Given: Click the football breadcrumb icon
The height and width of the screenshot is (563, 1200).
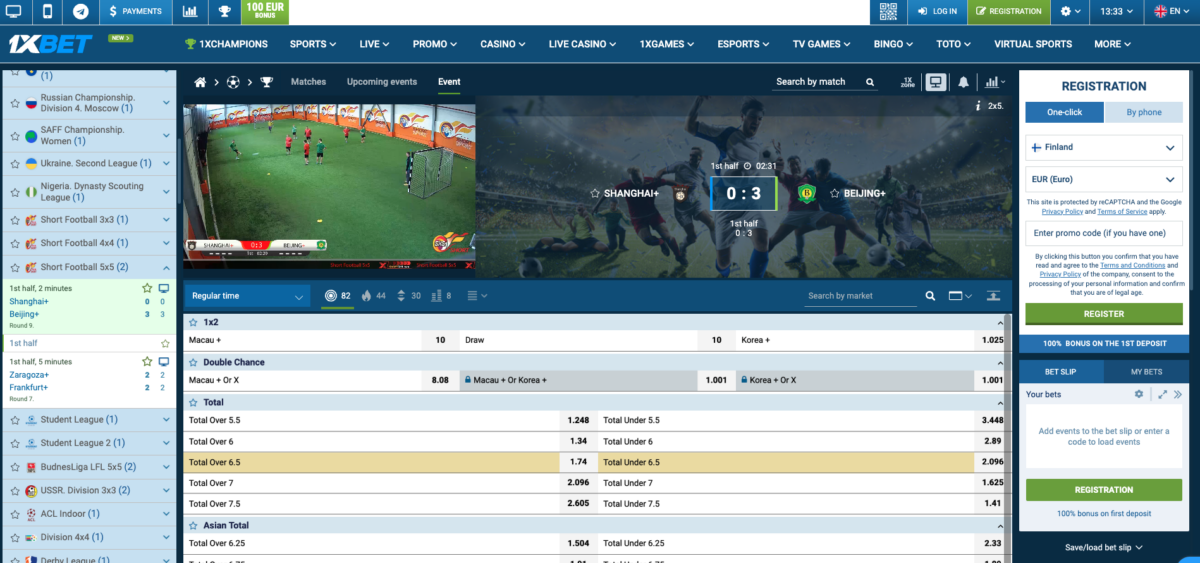Looking at the screenshot, I should pyautogui.click(x=233, y=82).
